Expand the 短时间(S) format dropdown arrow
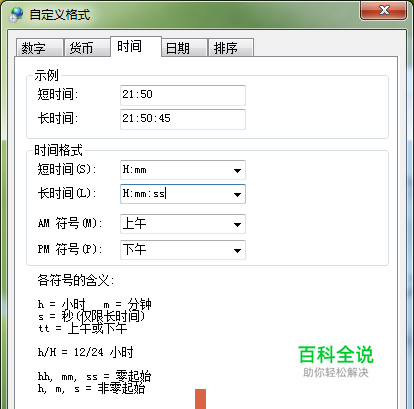The height and width of the screenshot is (409, 414). point(237,171)
